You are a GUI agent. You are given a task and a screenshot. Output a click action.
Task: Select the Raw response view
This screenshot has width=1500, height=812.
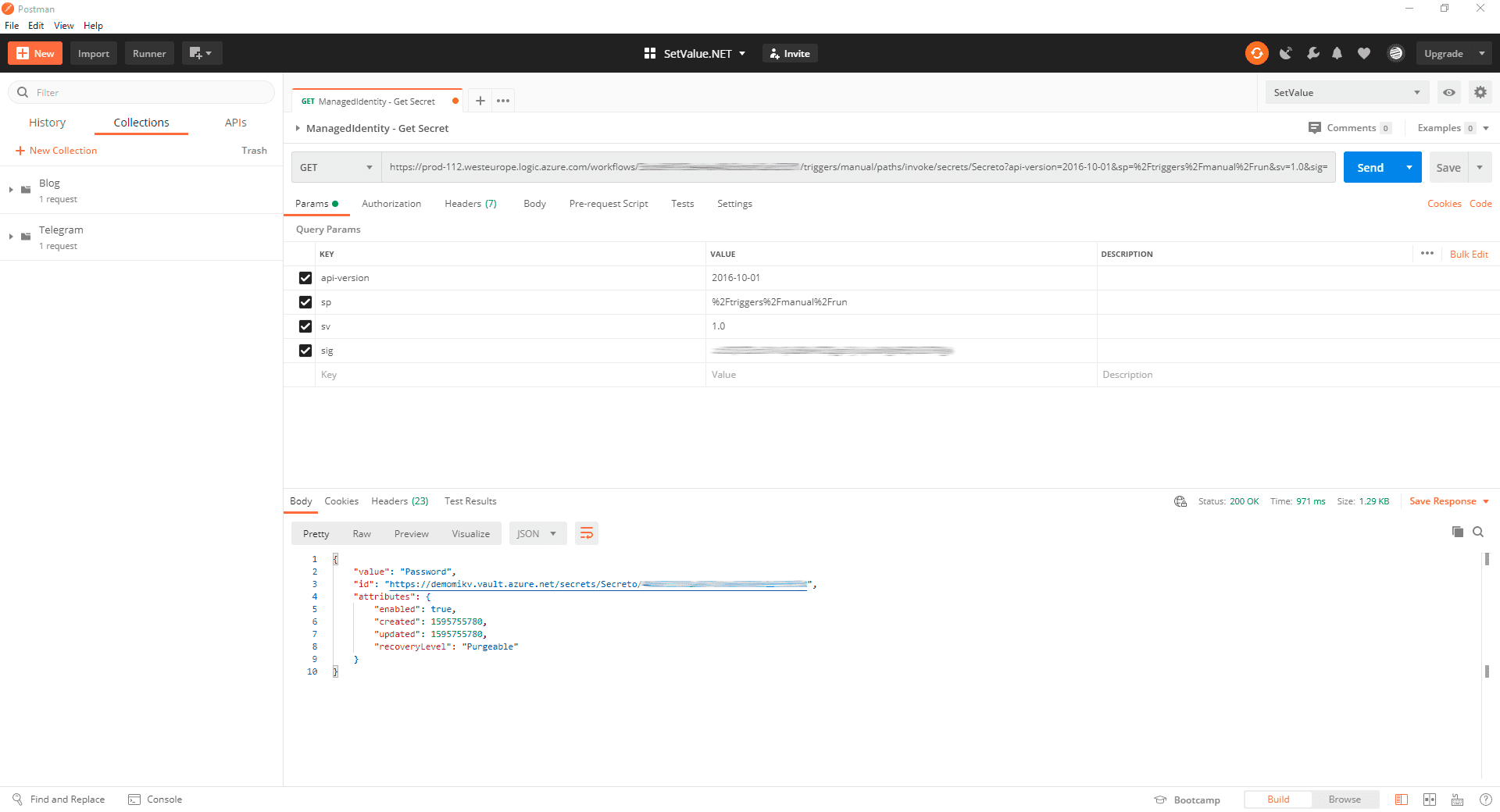[x=362, y=533]
